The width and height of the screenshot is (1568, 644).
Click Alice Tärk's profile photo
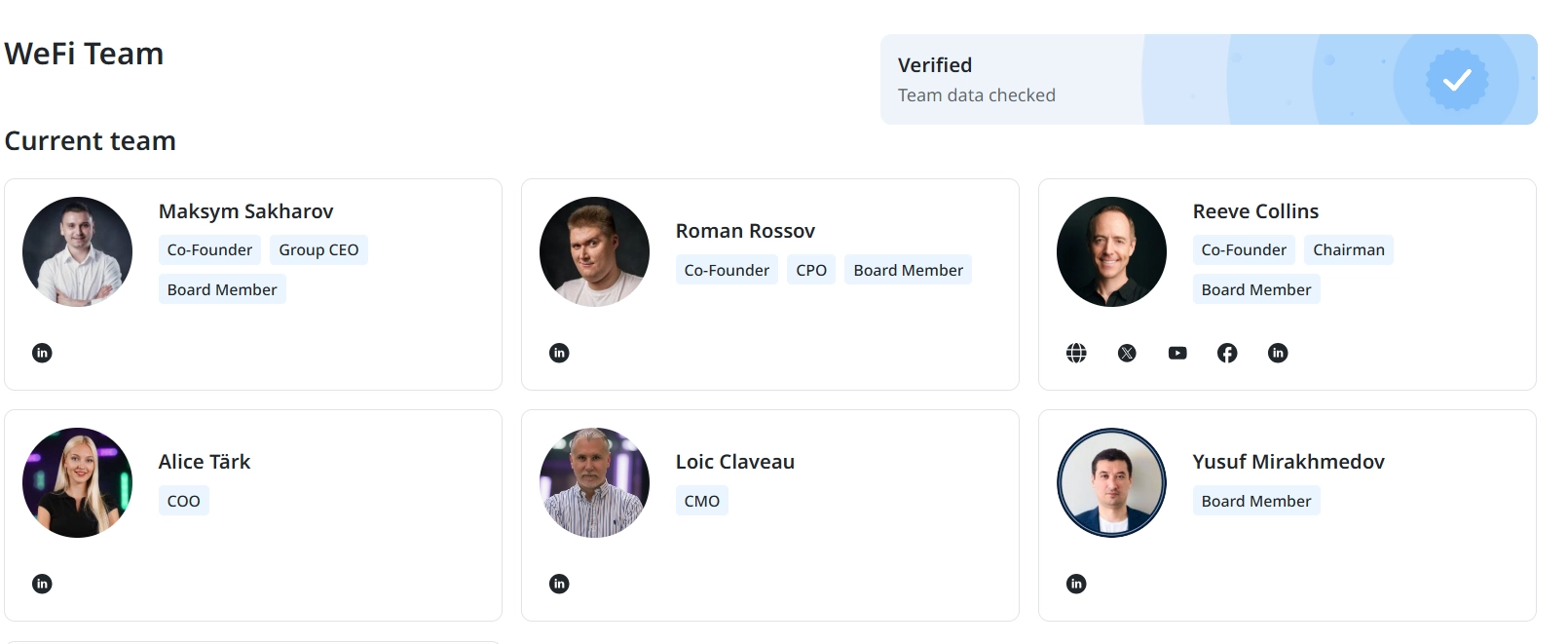point(77,482)
